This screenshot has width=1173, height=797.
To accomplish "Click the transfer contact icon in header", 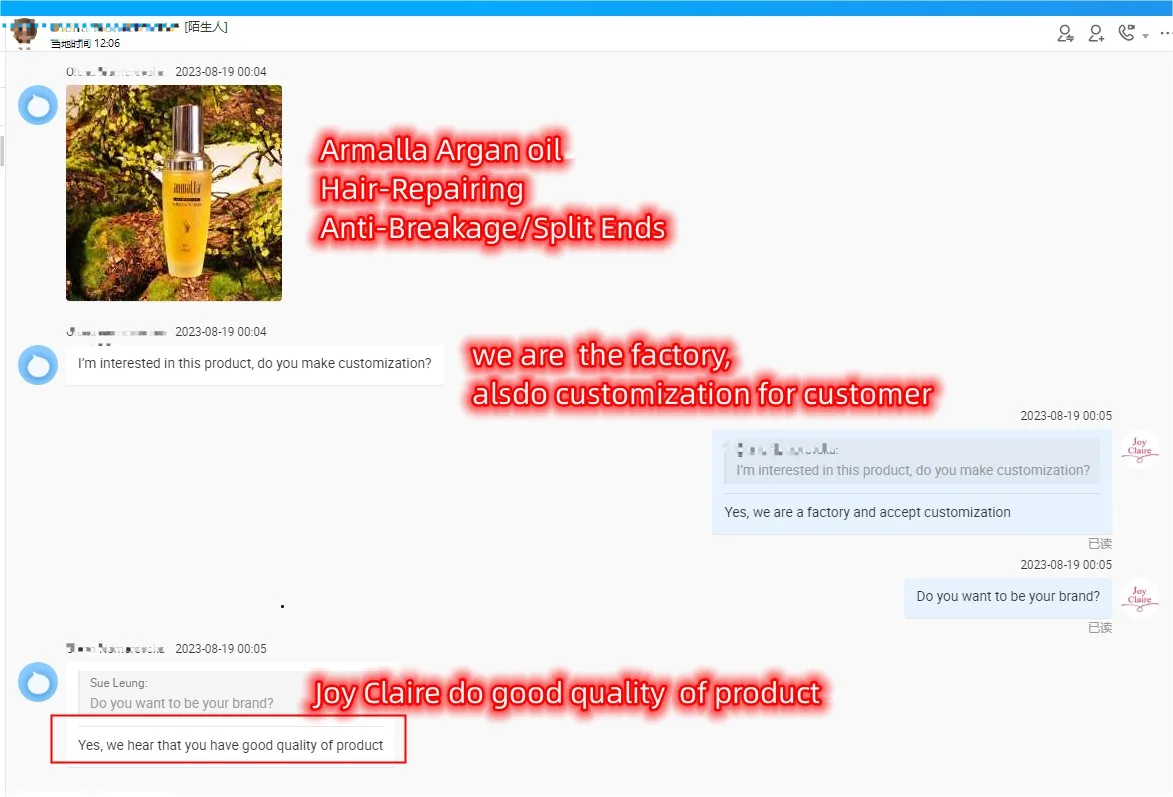I will [x=1065, y=34].
